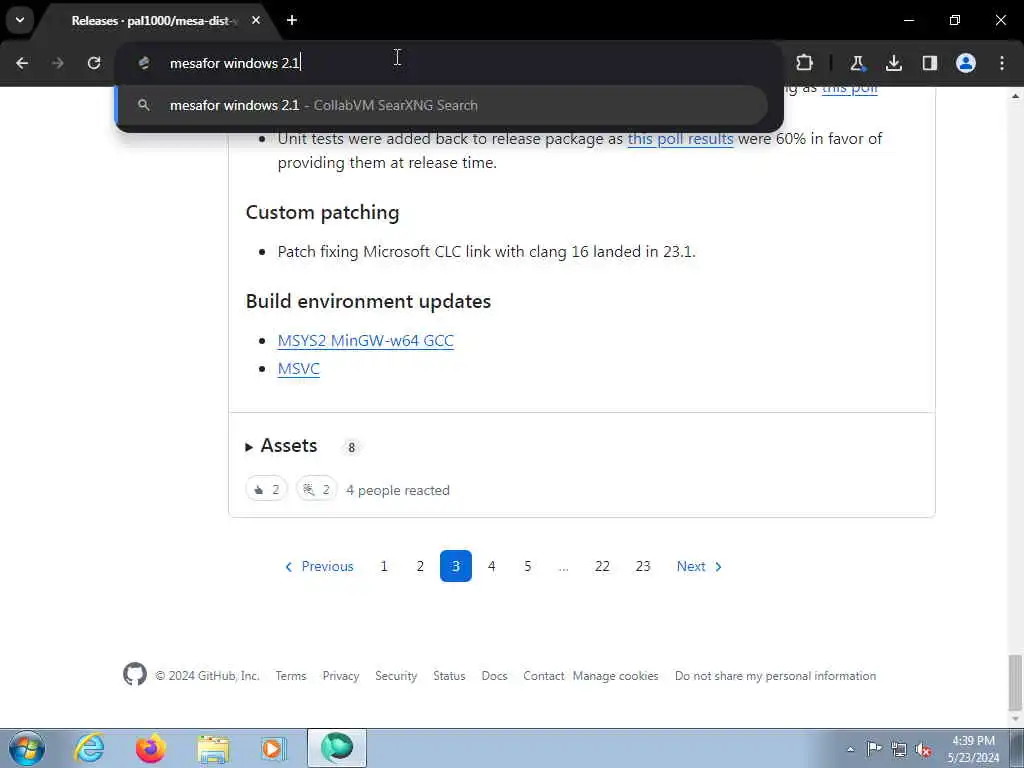Click Manage cookies in footer

tap(615, 676)
